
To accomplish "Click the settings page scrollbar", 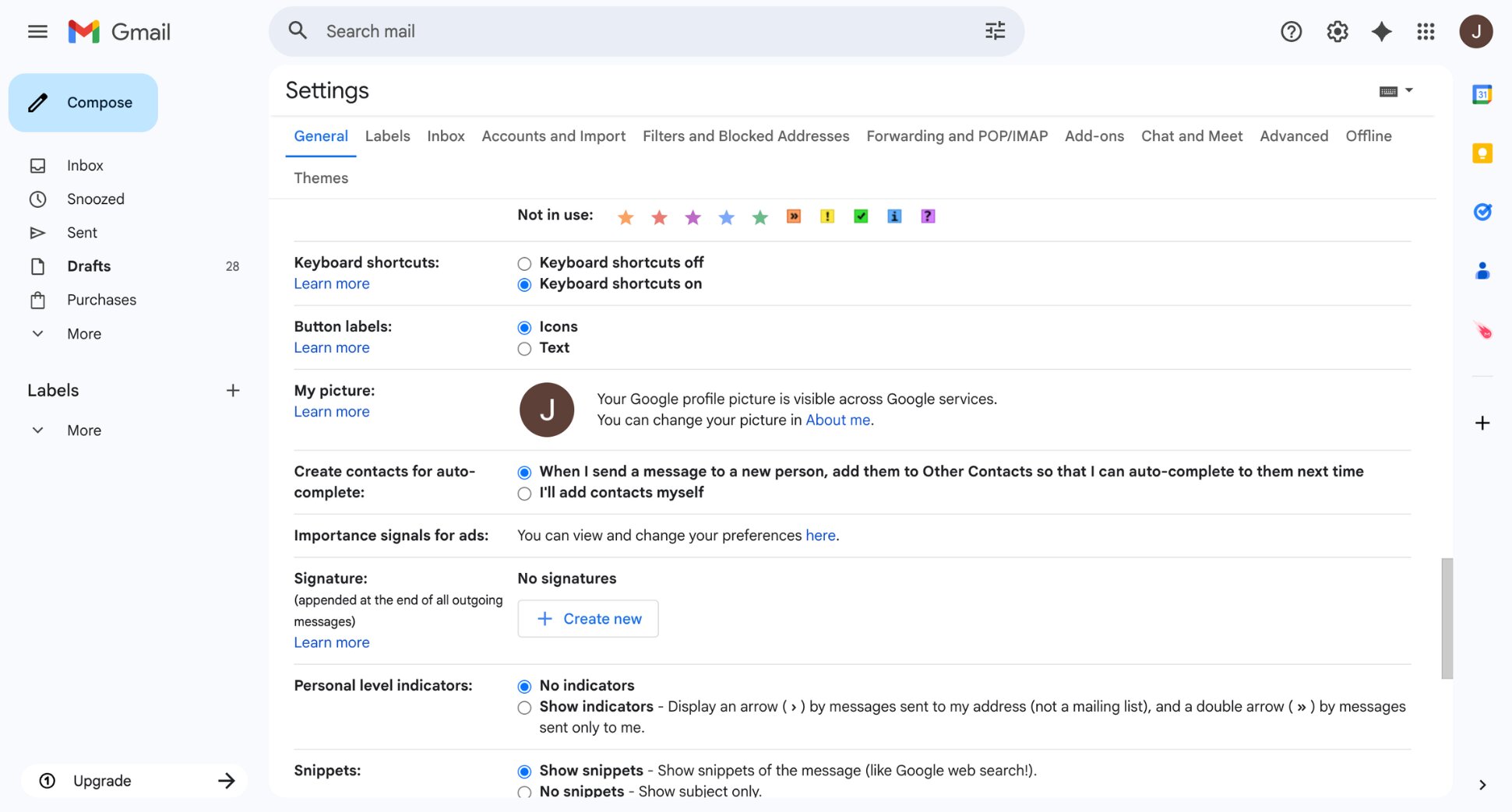I will pos(1447,618).
